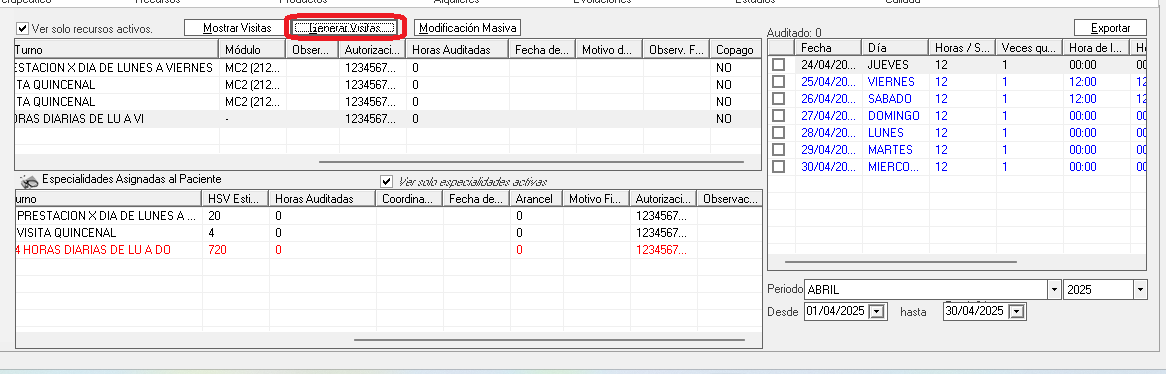Image resolution: width=1166 pixels, height=374 pixels.
Task: Click the Fecha header in visits table
Action: (828, 48)
